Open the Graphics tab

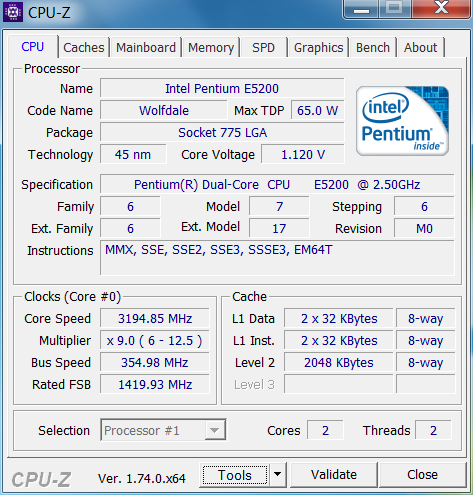tap(318, 47)
